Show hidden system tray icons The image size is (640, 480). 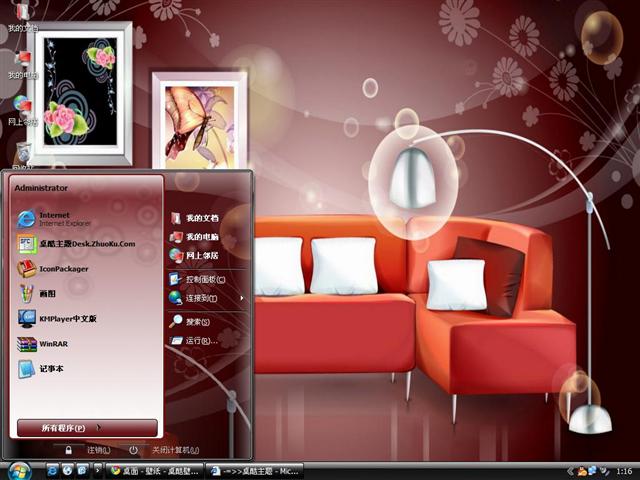(570, 471)
